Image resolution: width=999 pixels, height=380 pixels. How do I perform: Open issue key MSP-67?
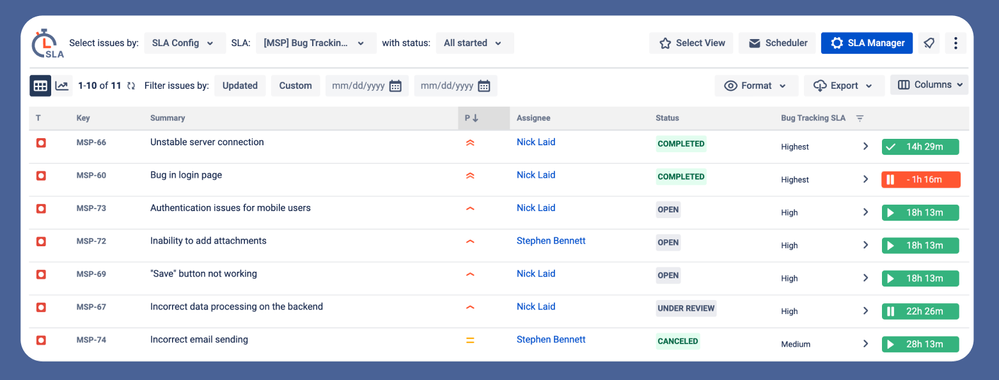click(x=91, y=307)
